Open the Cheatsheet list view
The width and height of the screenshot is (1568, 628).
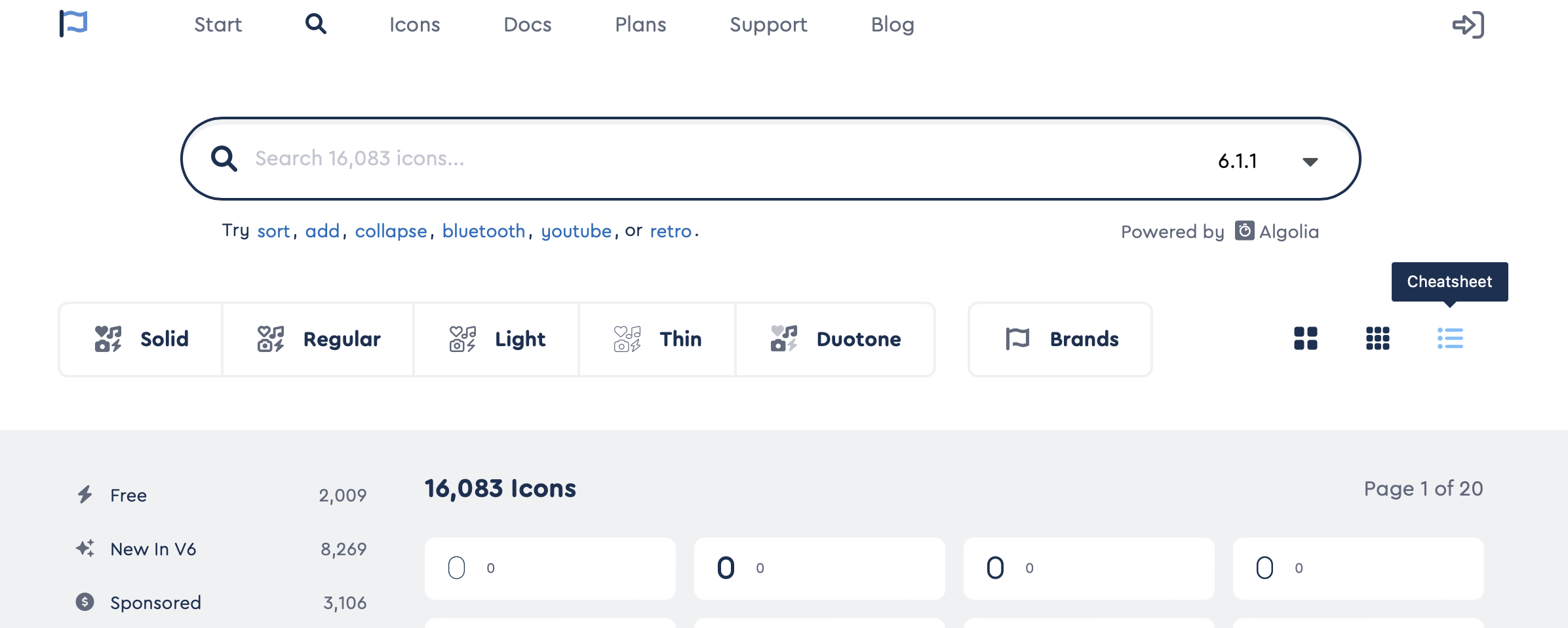[x=1450, y=339]
